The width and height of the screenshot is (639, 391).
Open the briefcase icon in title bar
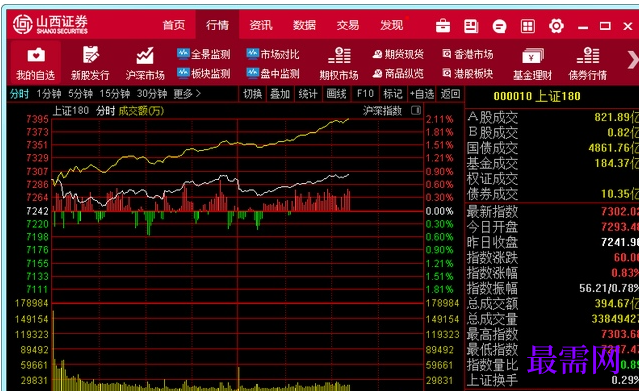click(443, 26)
